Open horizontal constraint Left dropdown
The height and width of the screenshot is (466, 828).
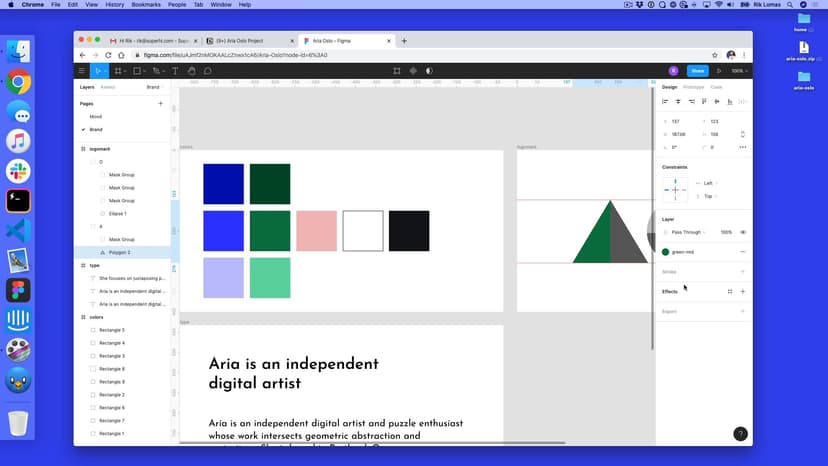tap(708, 183)
